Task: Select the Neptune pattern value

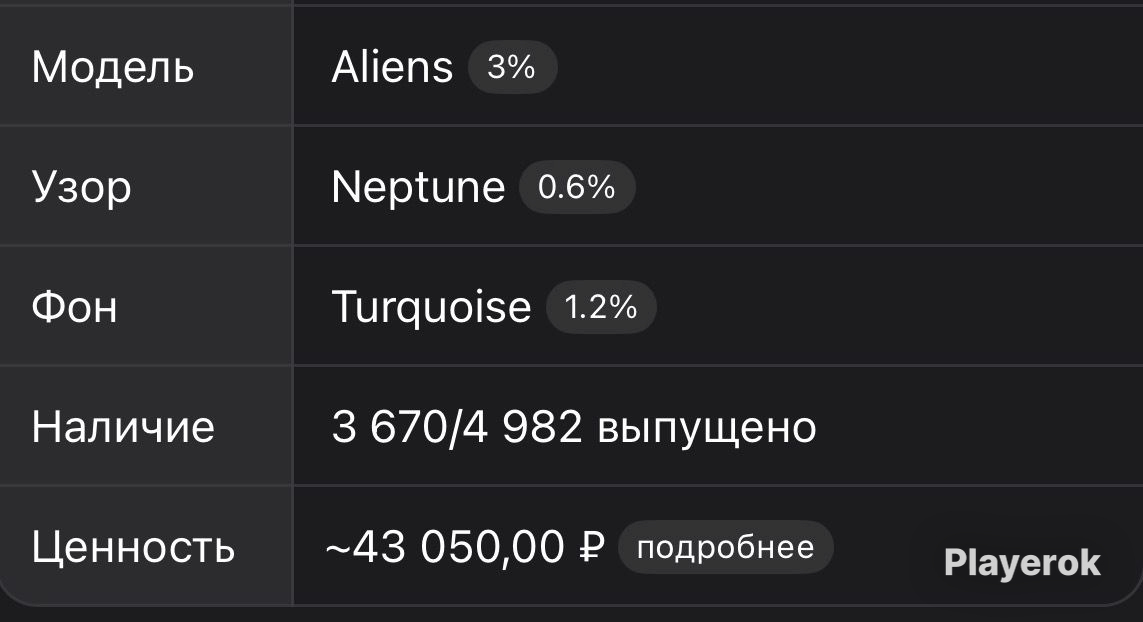Action: [x=418, y=187]
